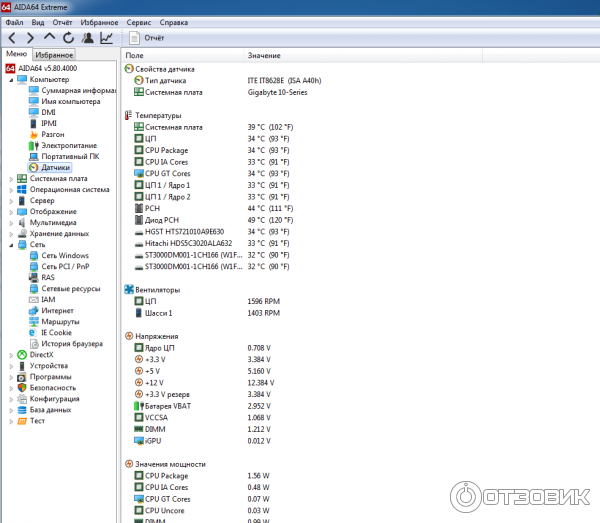Click the IPMI icon in tree

coord(34,123)
